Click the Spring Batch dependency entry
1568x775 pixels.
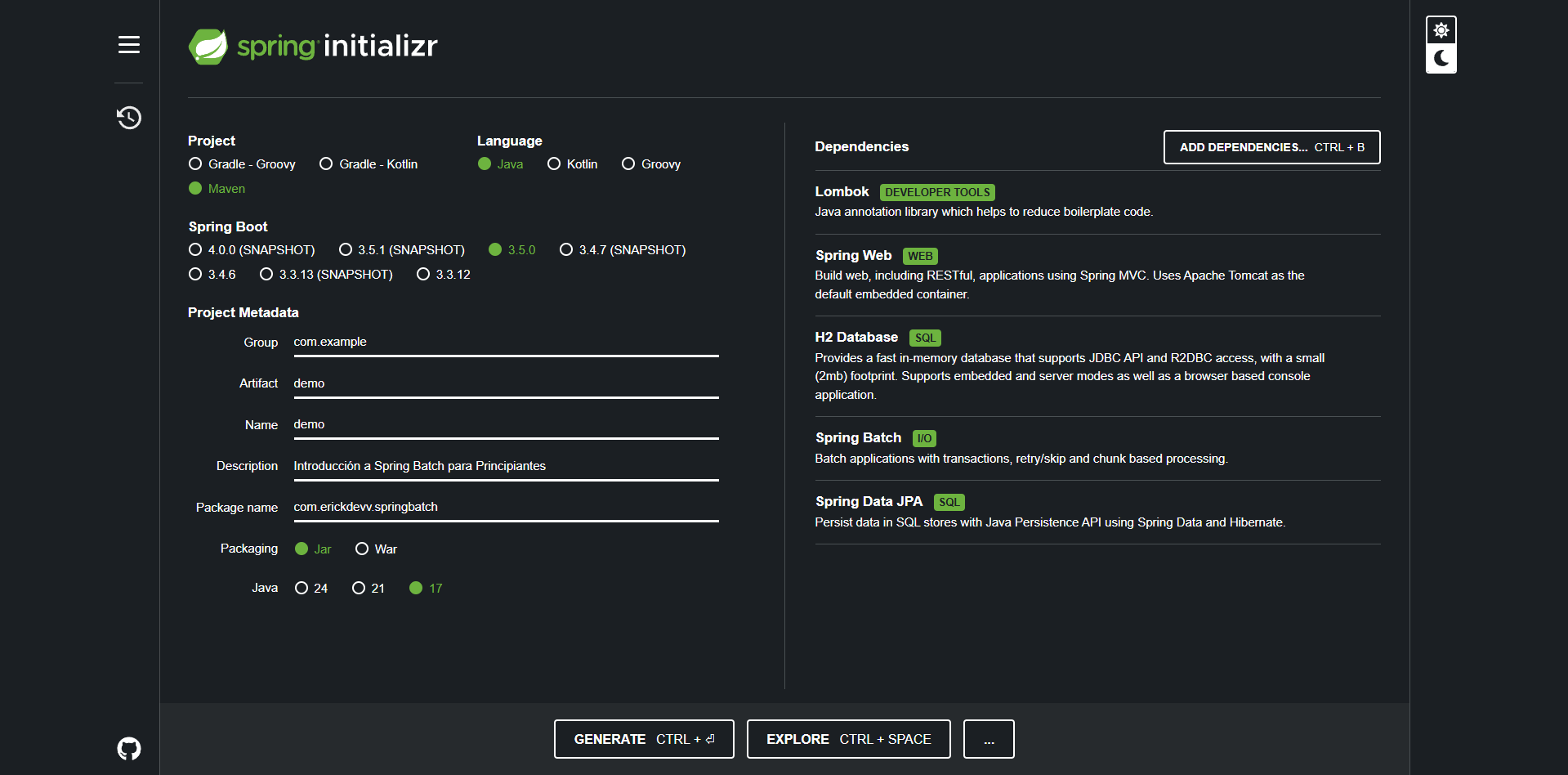pyautogui.click(x=1097, y=448)
